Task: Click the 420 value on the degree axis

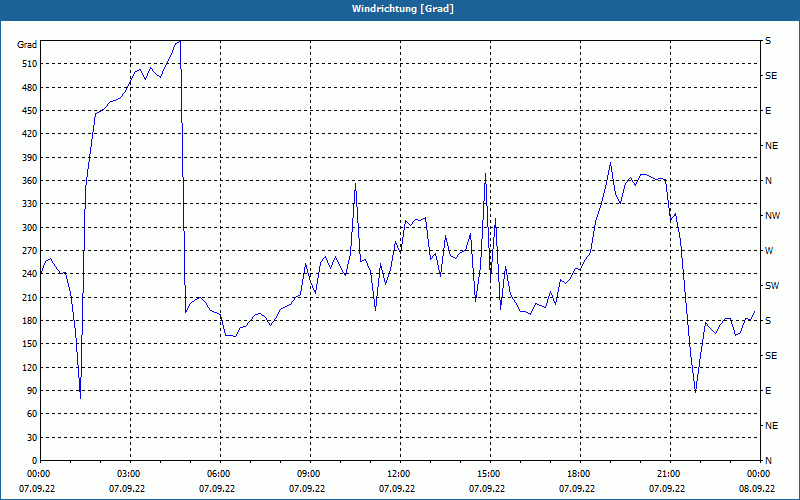Action: (29, 134)
